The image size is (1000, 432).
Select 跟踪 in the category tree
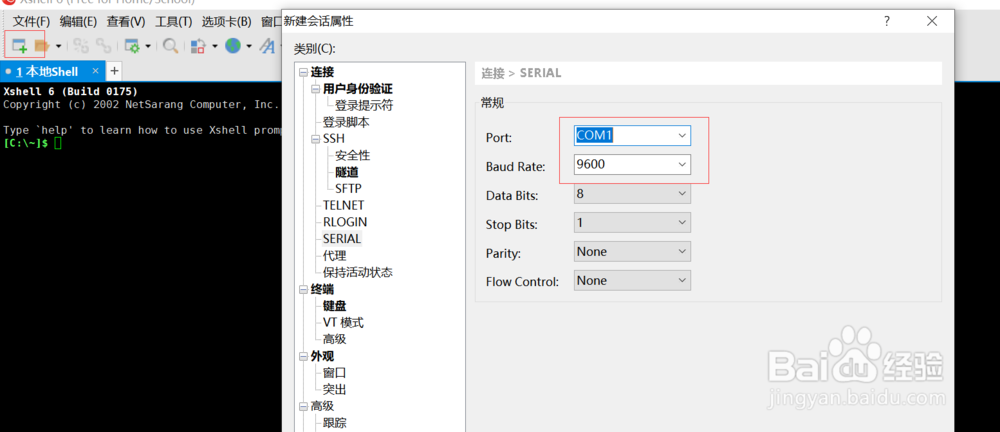pyautogui.click(x=334, y=422)
